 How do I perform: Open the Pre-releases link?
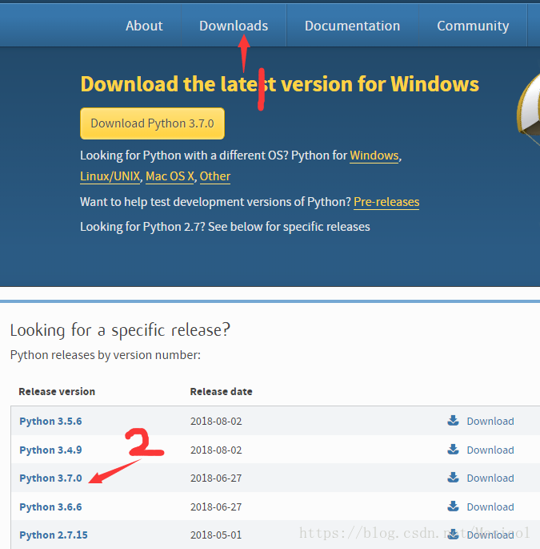386,202
